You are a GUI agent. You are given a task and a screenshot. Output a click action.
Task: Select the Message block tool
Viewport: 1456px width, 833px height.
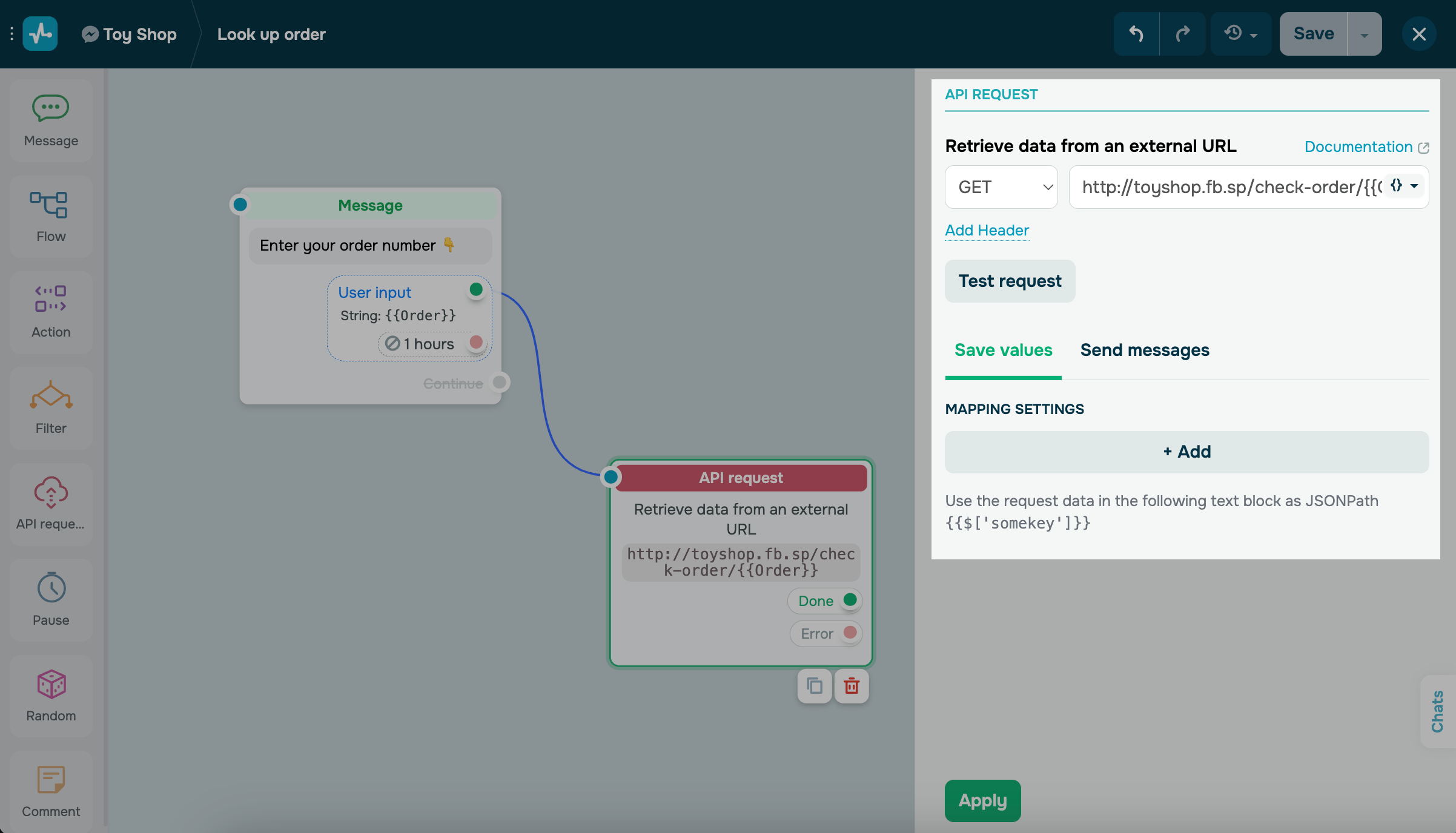(x=51, y=119)
